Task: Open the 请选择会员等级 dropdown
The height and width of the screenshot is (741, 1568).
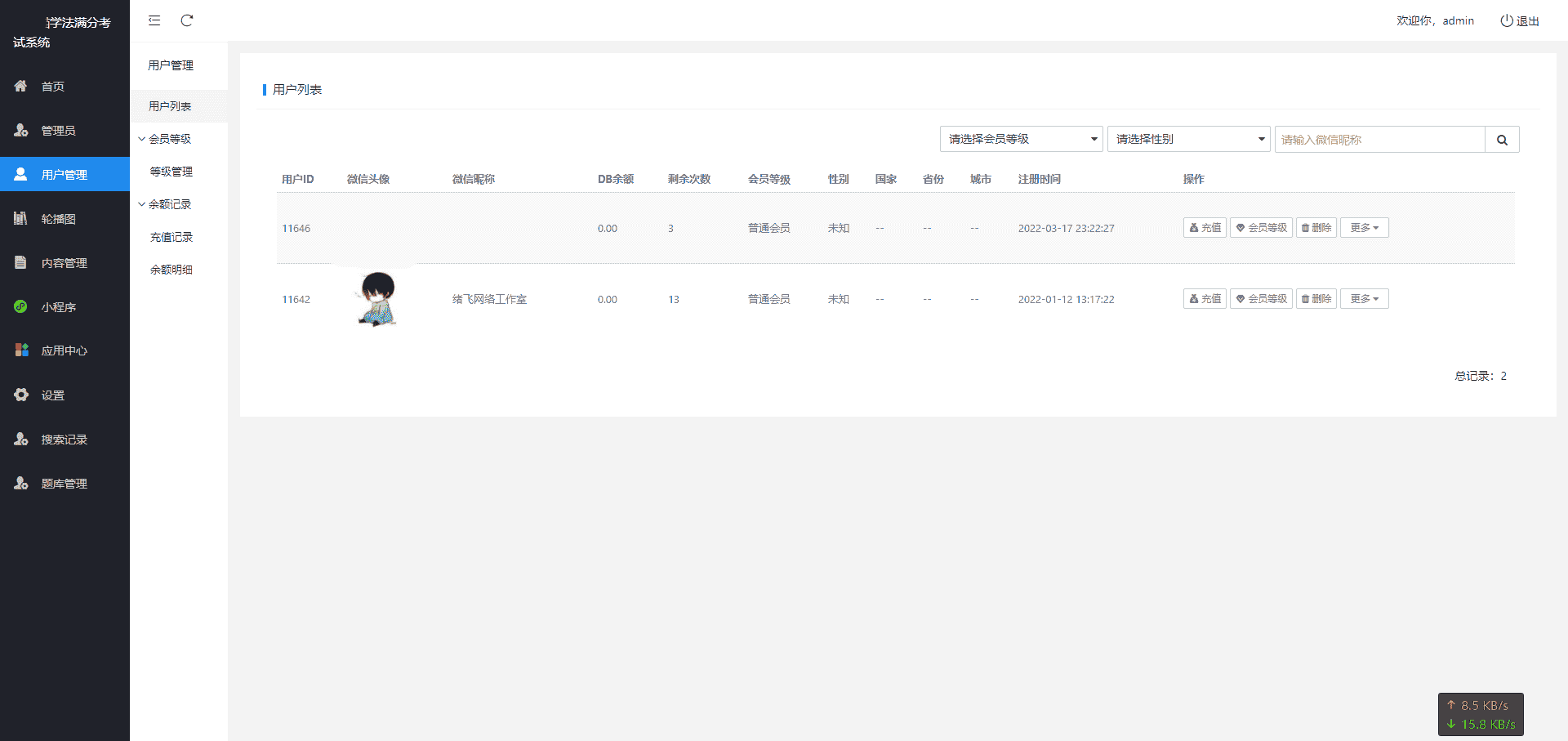Action: (x=1021, y=139)
